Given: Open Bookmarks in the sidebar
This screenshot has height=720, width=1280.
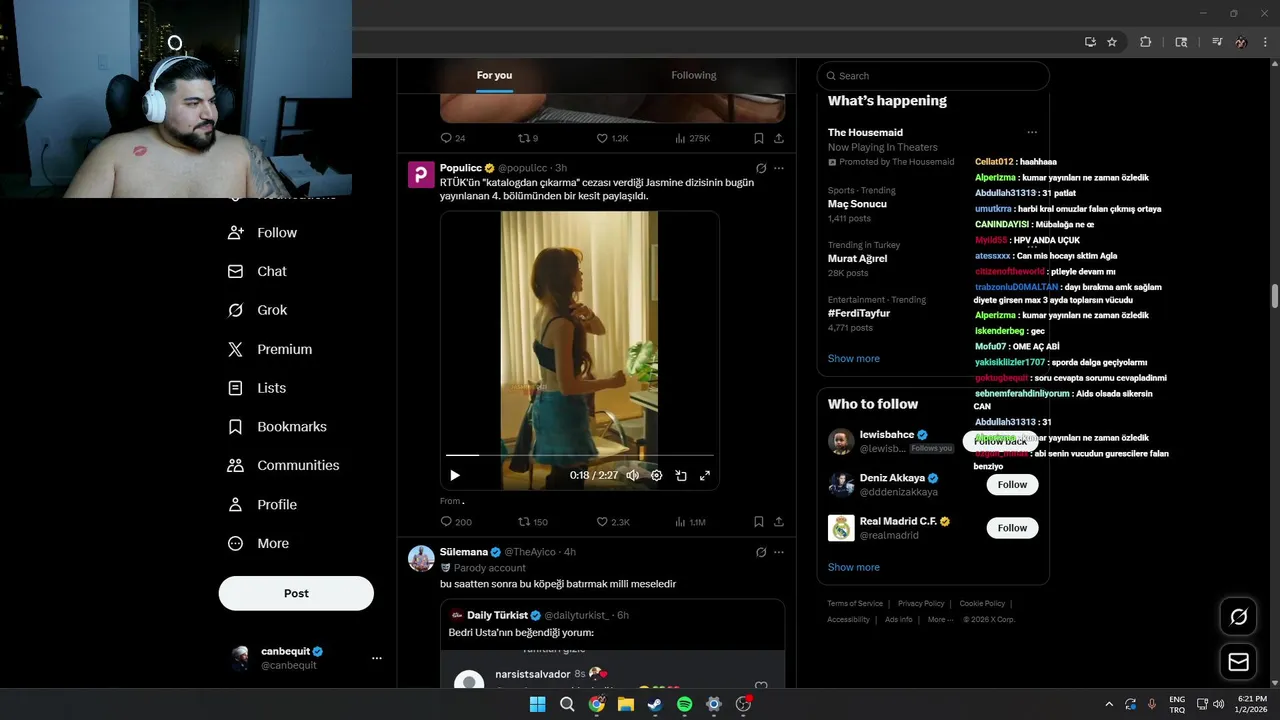Looking at the screenshot, I should [277, 427].
